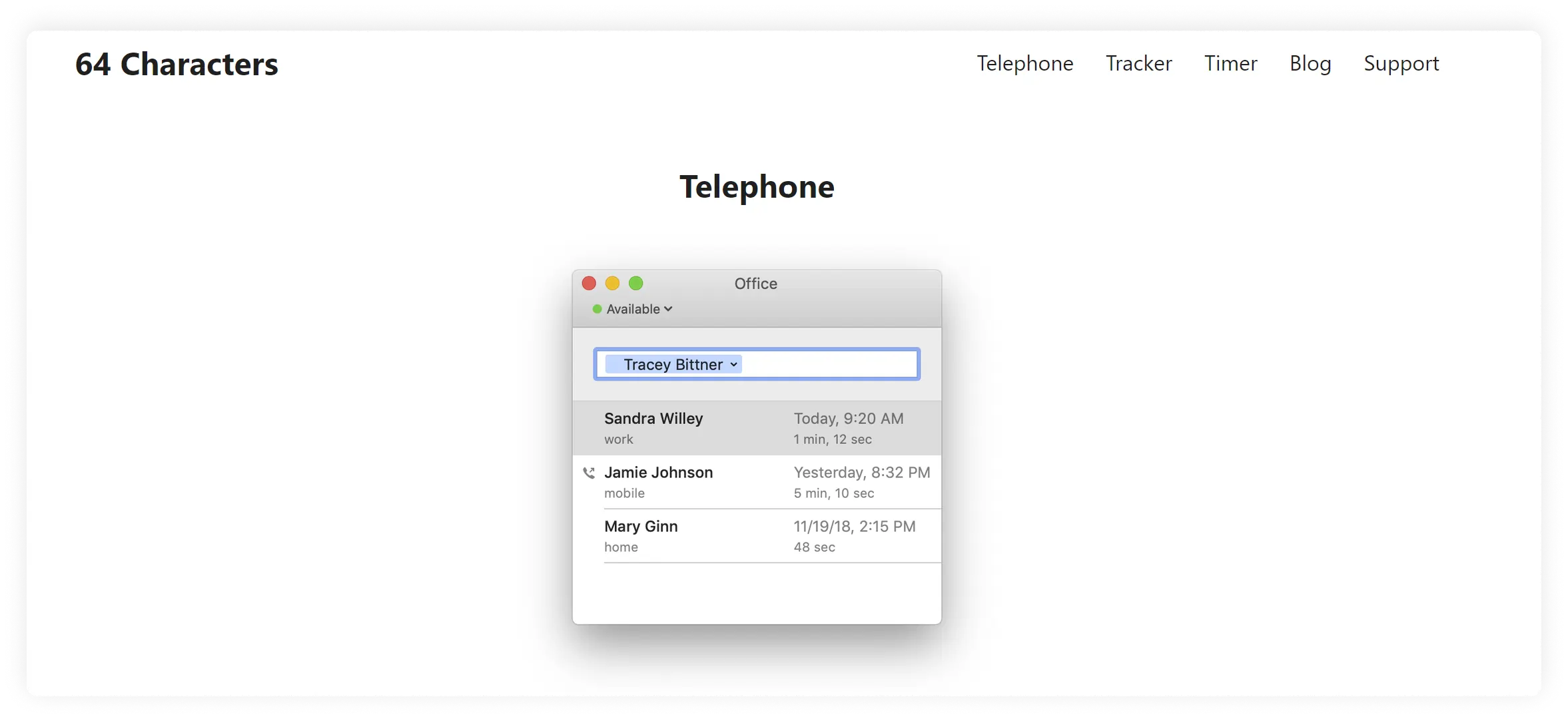This screenshot has width=1568, height=719.
Task: Click the Telephone page heading
Action: point(756,187)
